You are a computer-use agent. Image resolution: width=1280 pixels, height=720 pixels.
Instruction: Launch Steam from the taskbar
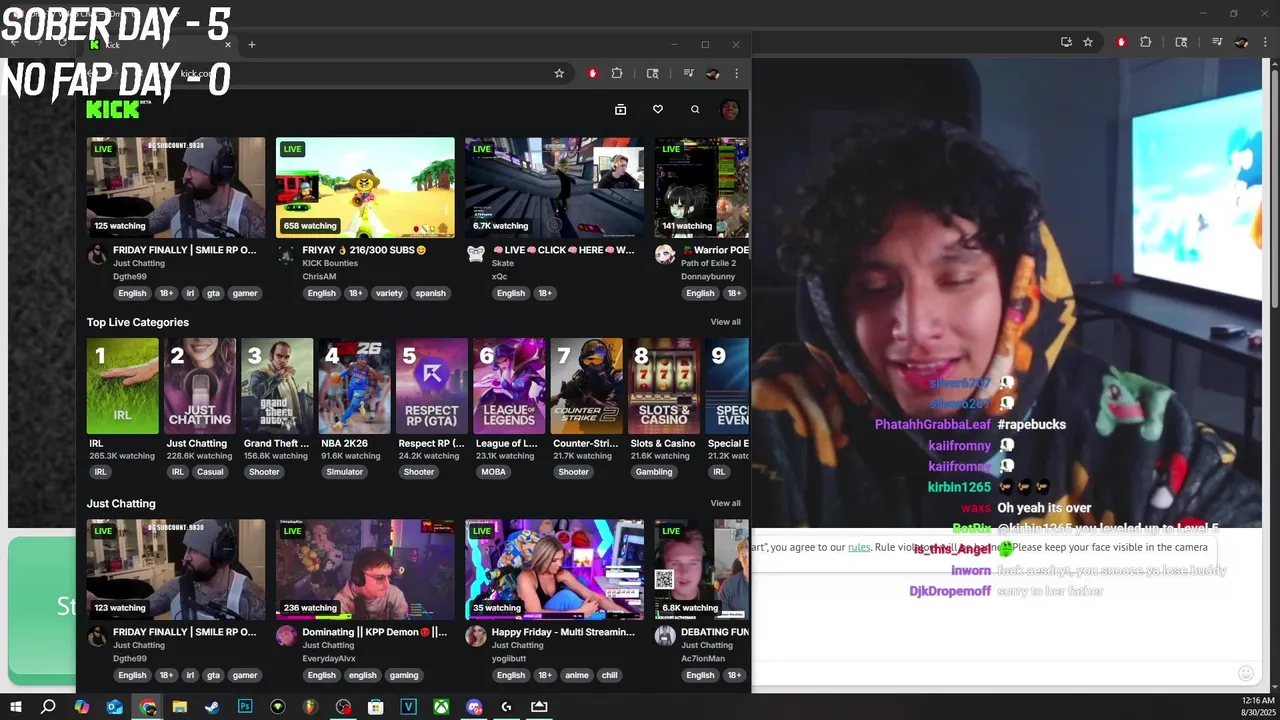[x=212, y=707]
